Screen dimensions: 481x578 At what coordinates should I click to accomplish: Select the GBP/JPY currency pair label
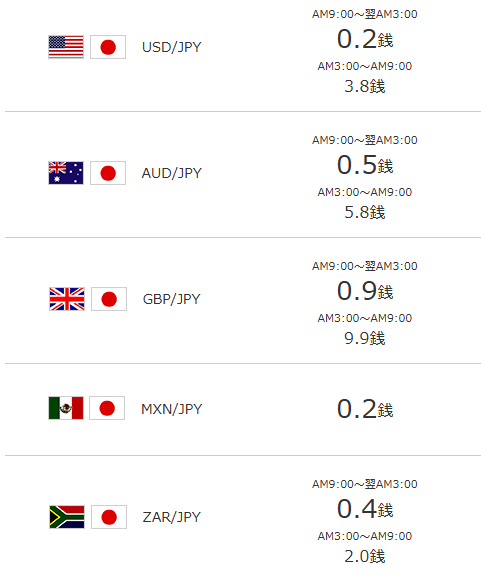(x=172, y=299)
